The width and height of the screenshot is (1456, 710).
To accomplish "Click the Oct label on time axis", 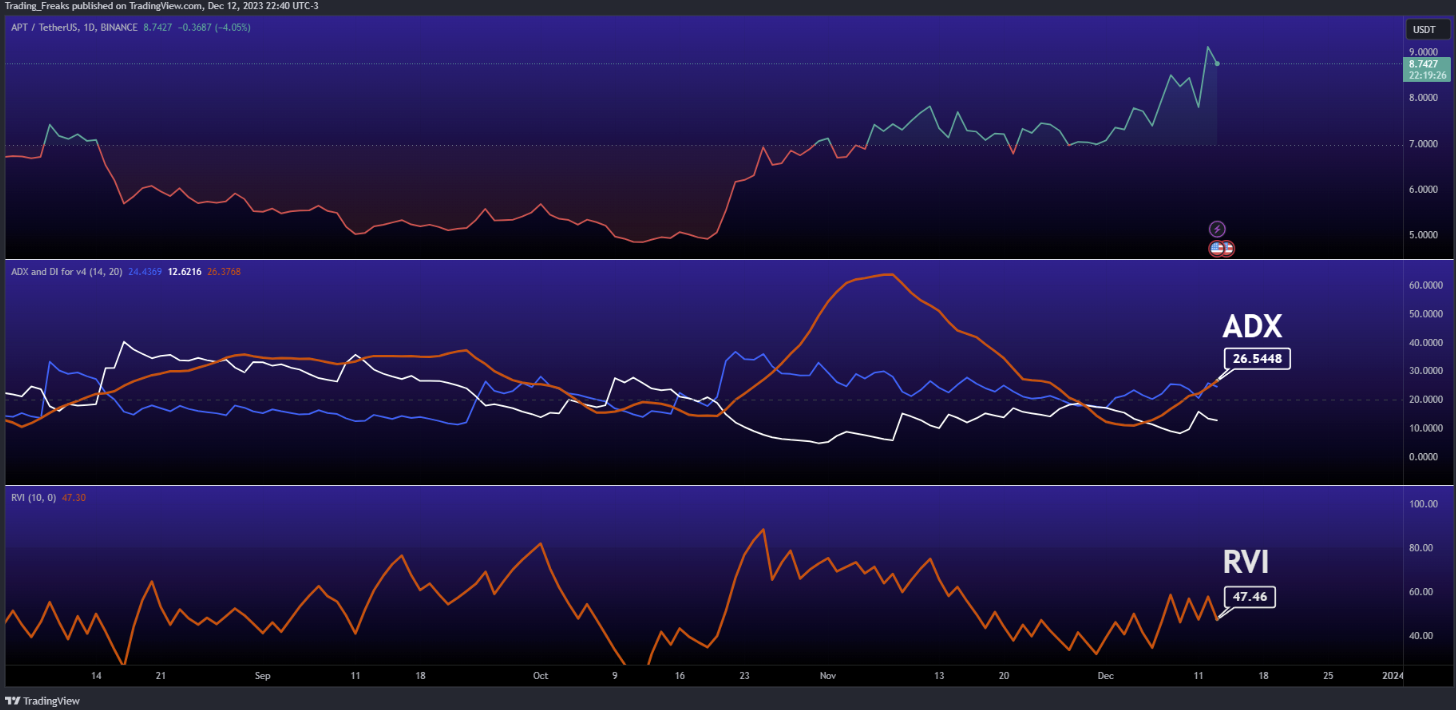I will point(541,675).
